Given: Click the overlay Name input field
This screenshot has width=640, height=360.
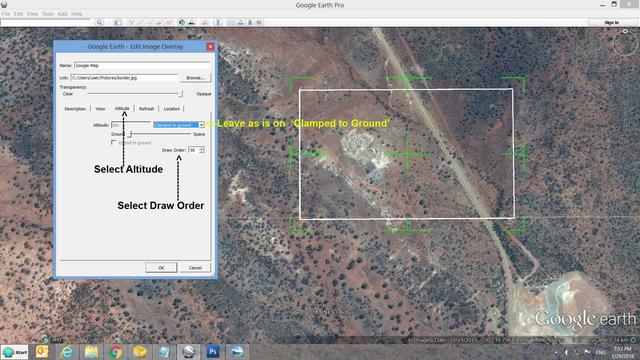Looking at the screenshot, I should (x=142, y=65).
